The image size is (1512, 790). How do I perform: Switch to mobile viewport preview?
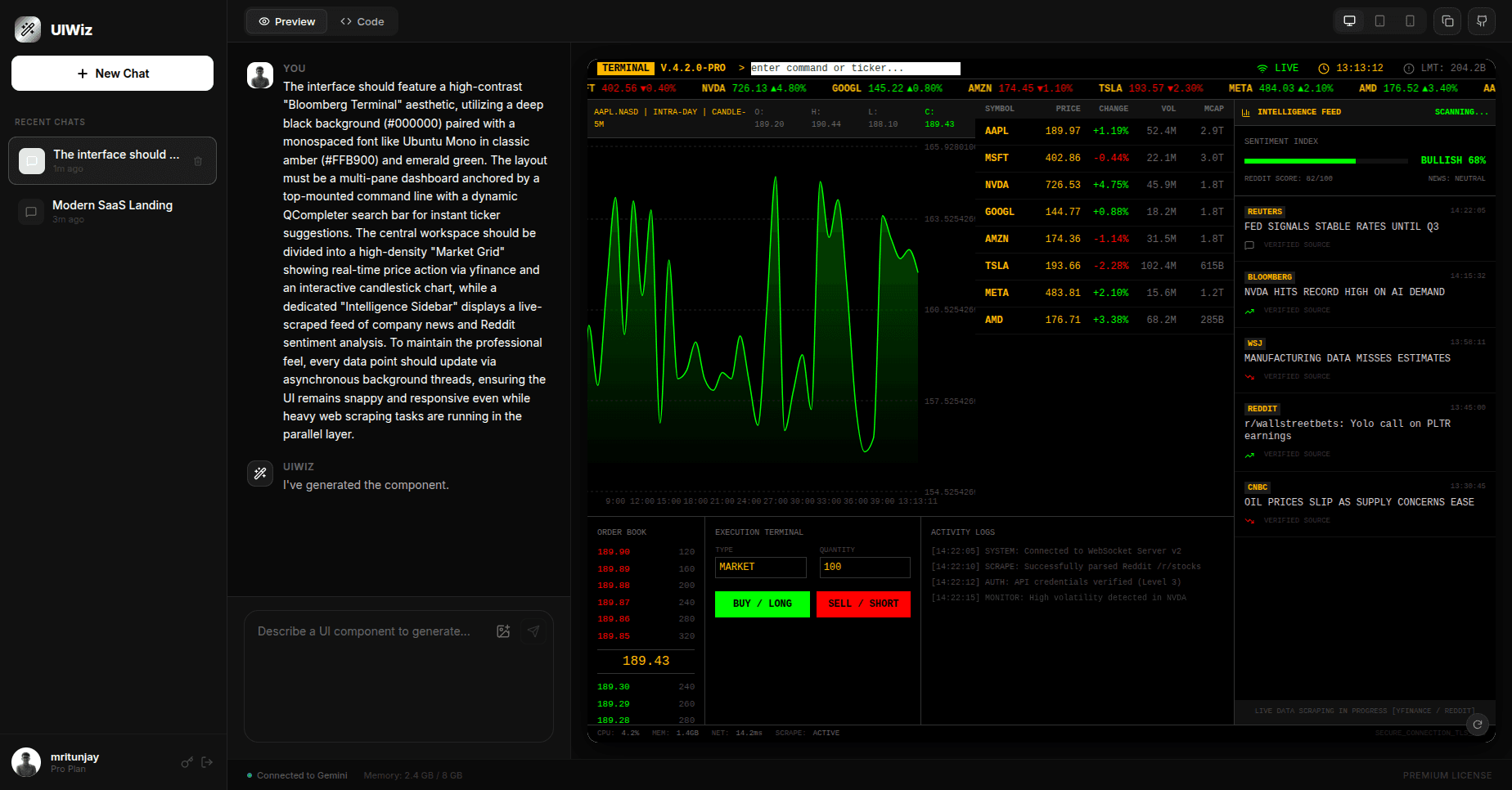pos(1410,21)
